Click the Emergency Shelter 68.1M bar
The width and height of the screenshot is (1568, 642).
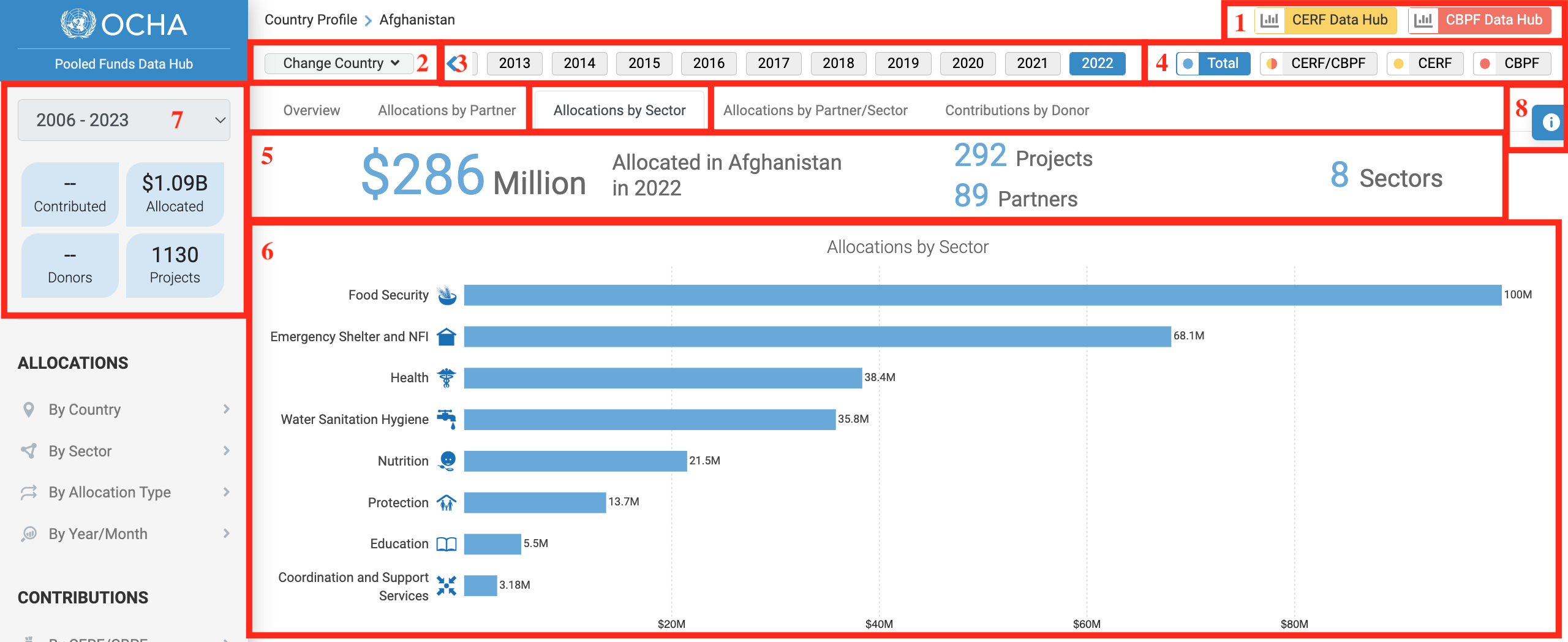coord(818,336)
